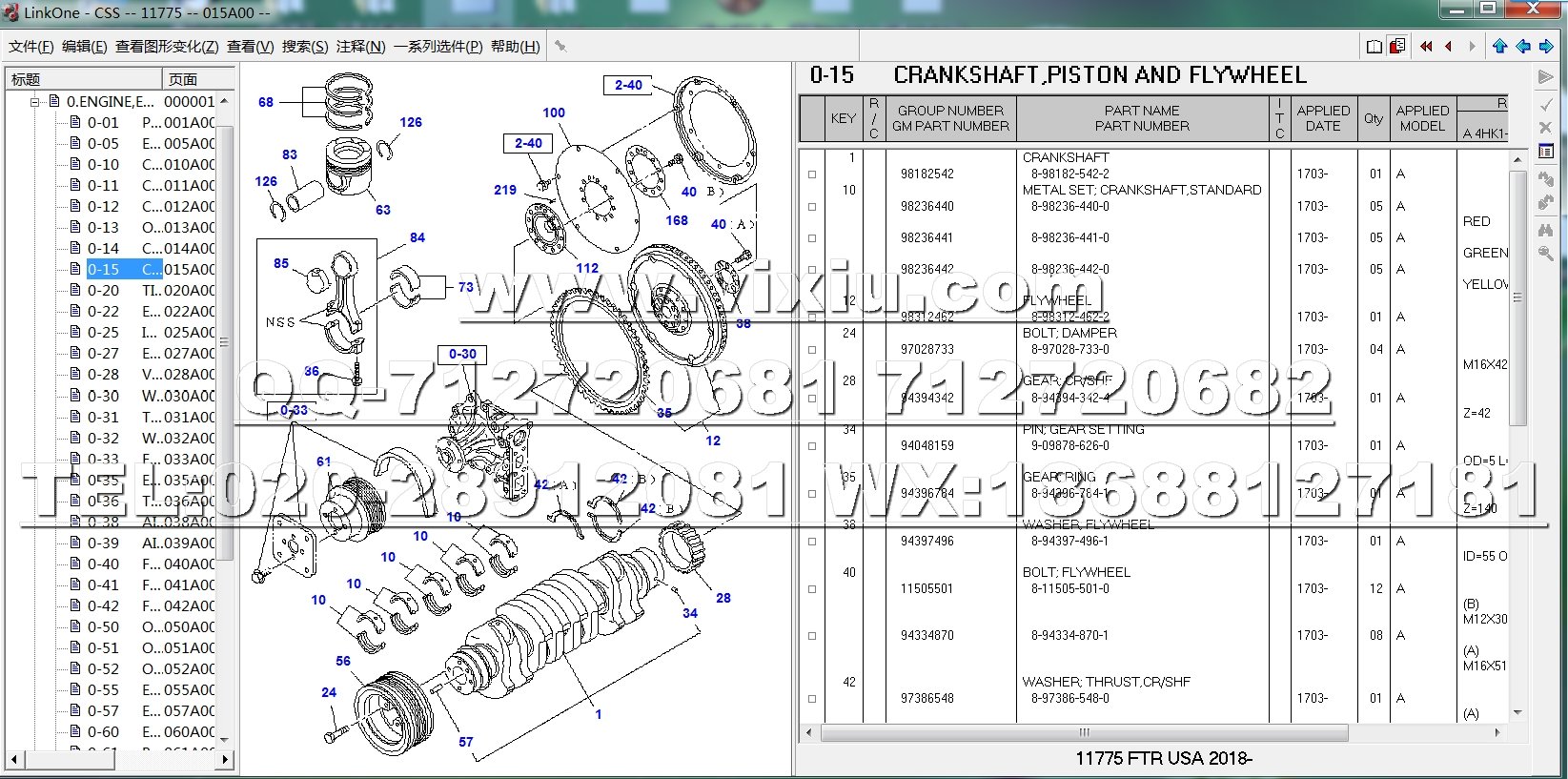Click the open book icon in the toolbar
The height and width of the screenshot is (779, 1568).
1374,47
